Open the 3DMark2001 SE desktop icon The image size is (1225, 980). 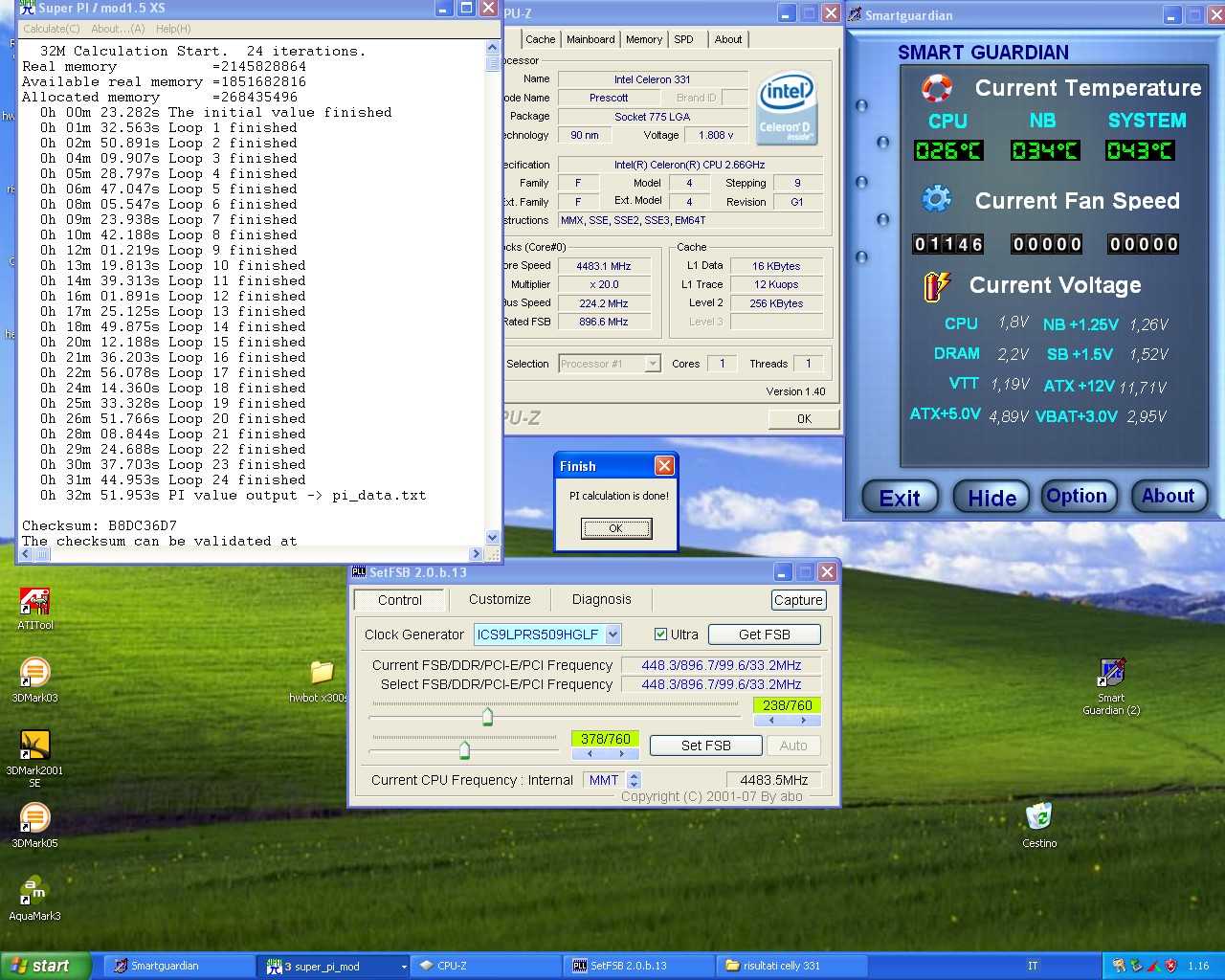[34, 758]
